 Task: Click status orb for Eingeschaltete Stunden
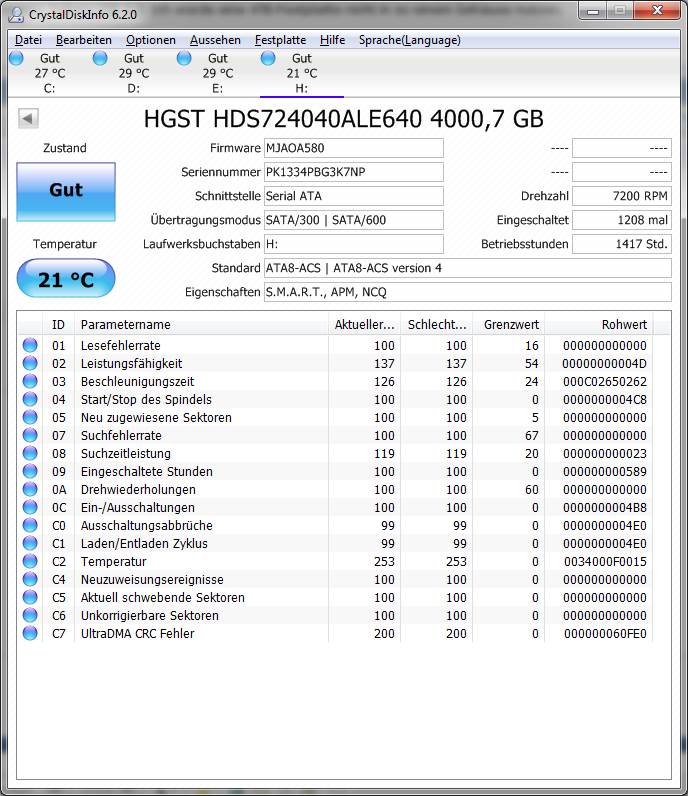(x=30, y=472)
